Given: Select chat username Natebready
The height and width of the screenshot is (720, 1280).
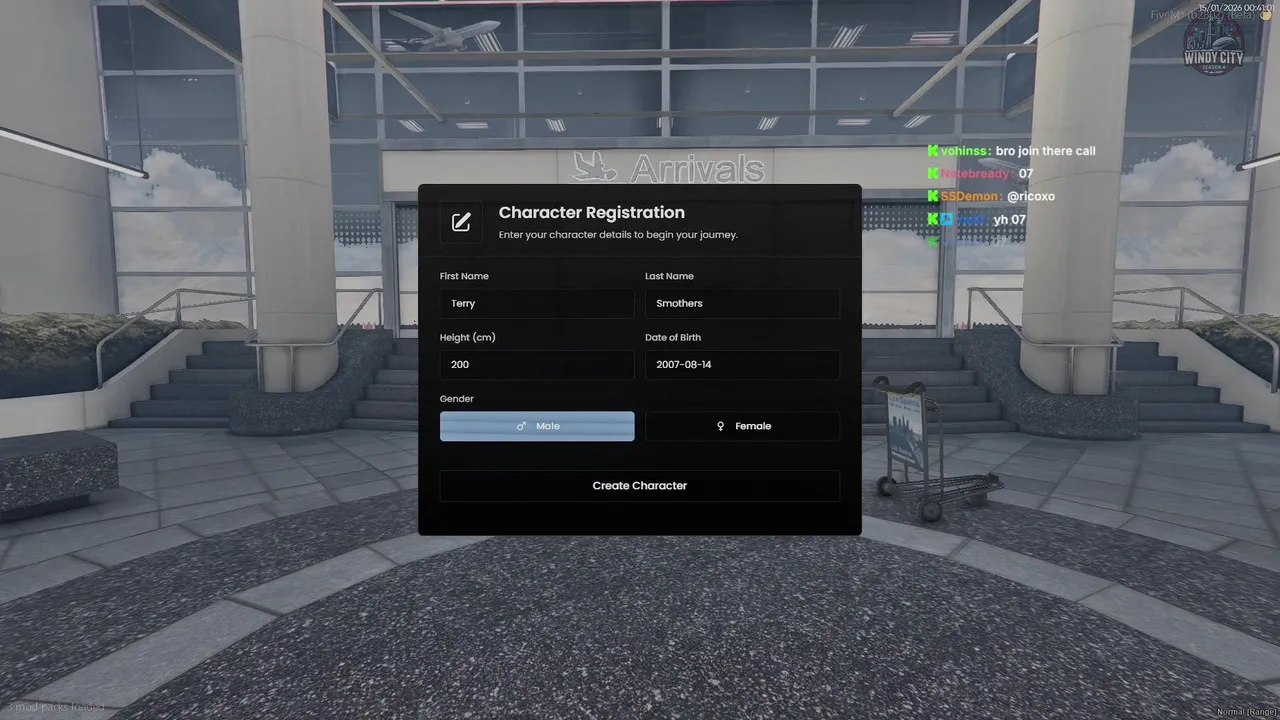Looking at the screenshot, I should 977,174.
